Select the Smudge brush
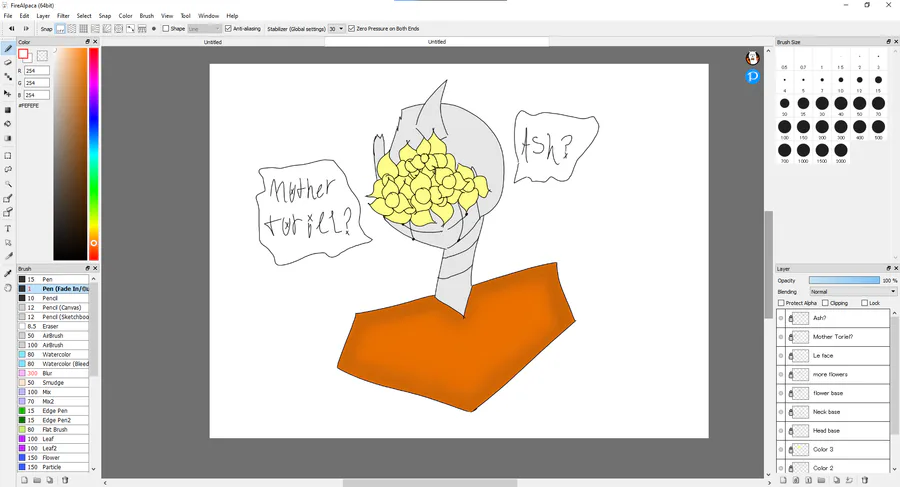The height and width of the screenshot is (487, 900). click(53, 382)
